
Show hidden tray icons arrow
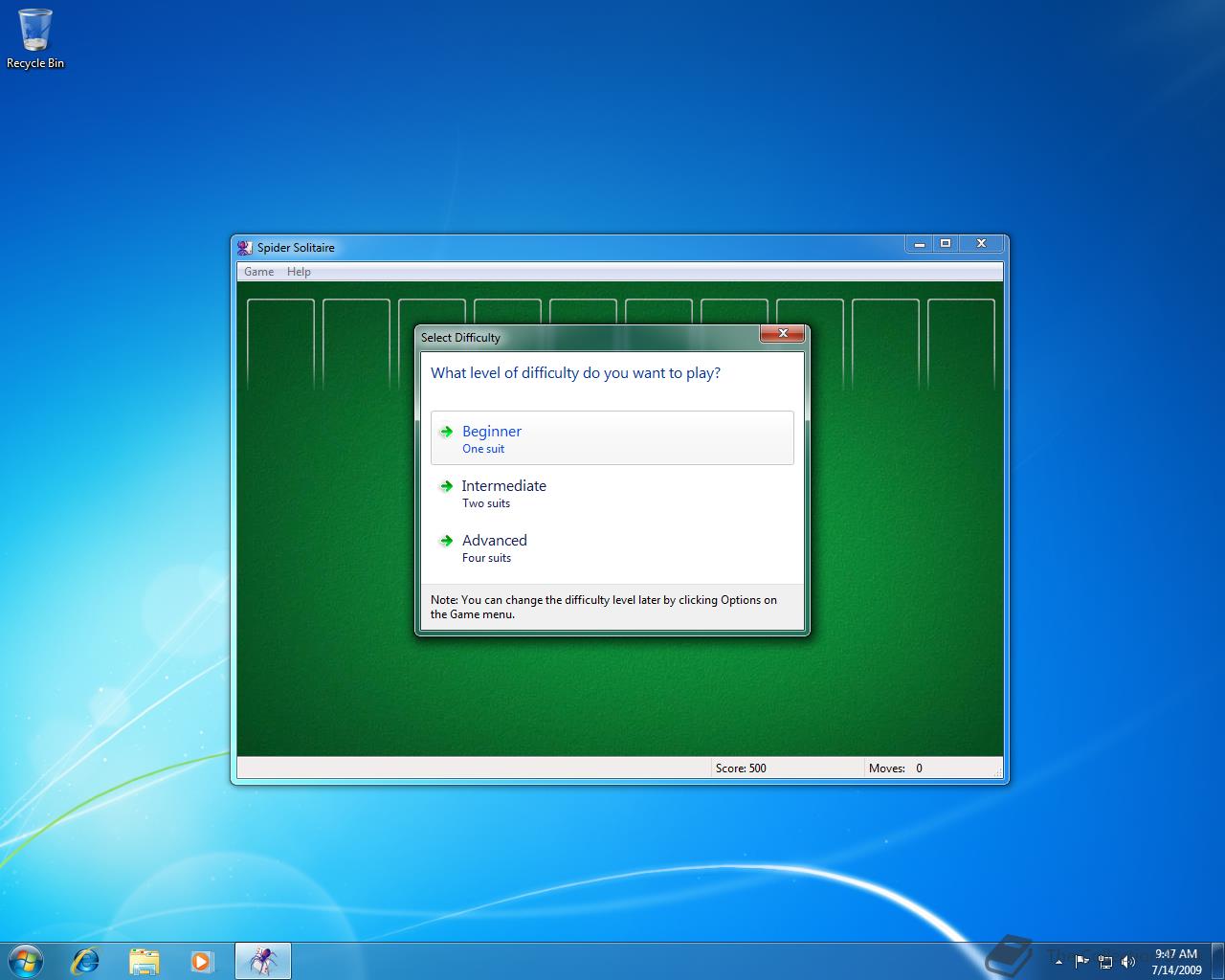(1059, 961)
